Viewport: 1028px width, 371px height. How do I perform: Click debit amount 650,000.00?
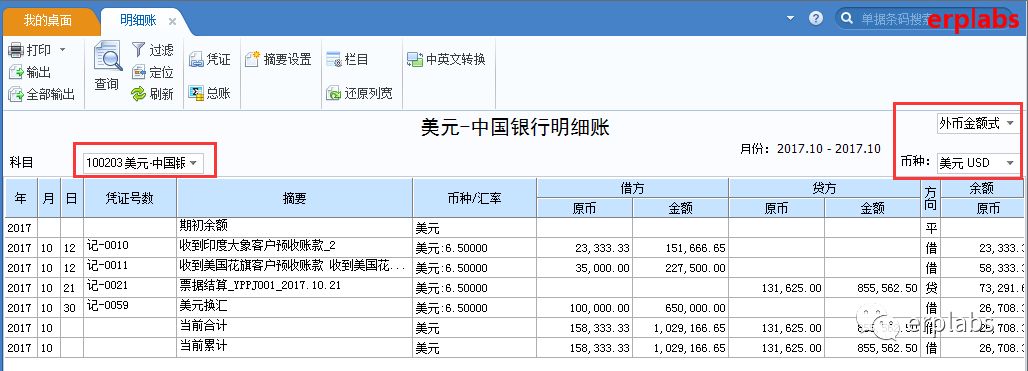681,307
